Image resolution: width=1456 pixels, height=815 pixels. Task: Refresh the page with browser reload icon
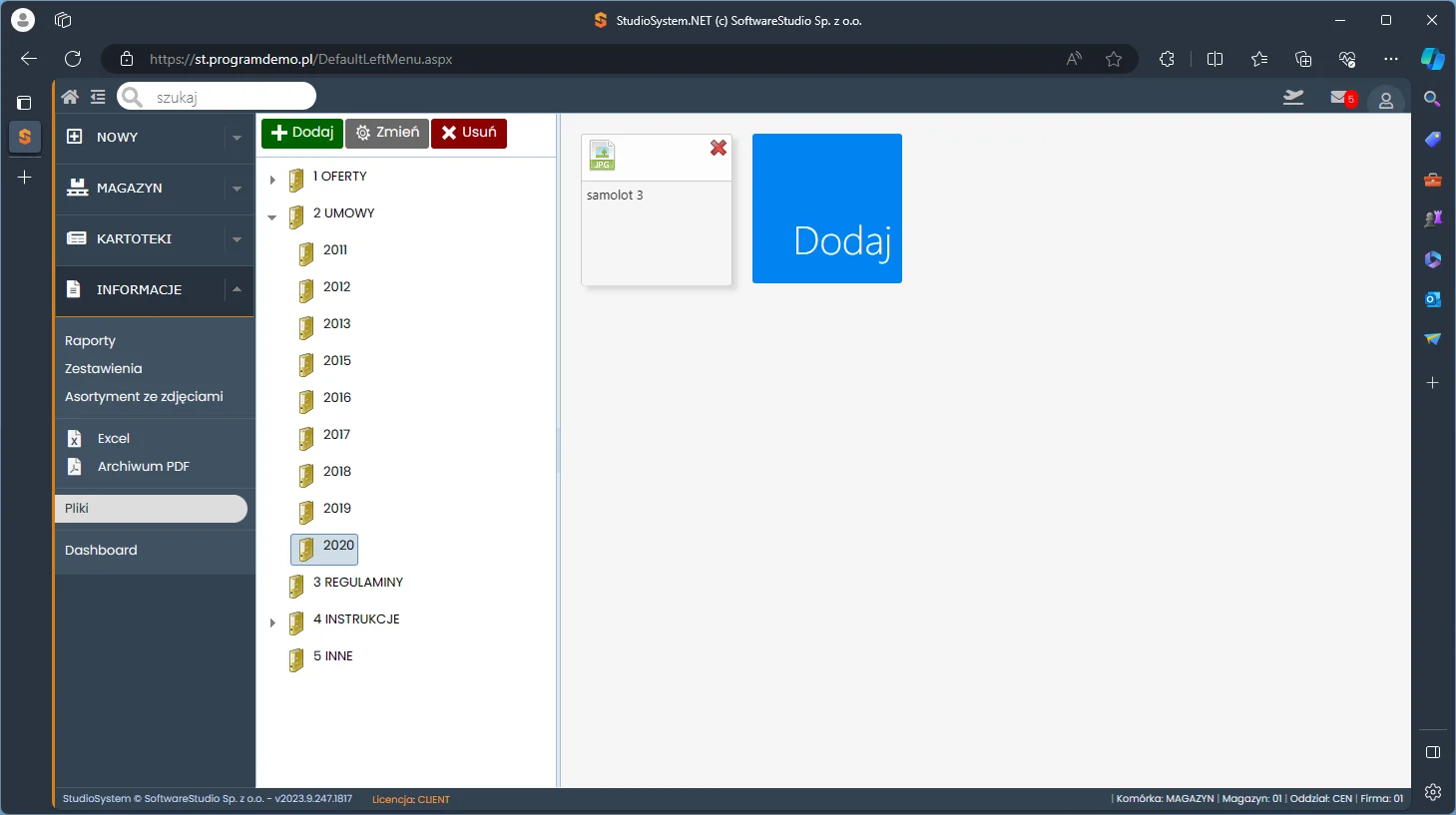pos(73,59)
